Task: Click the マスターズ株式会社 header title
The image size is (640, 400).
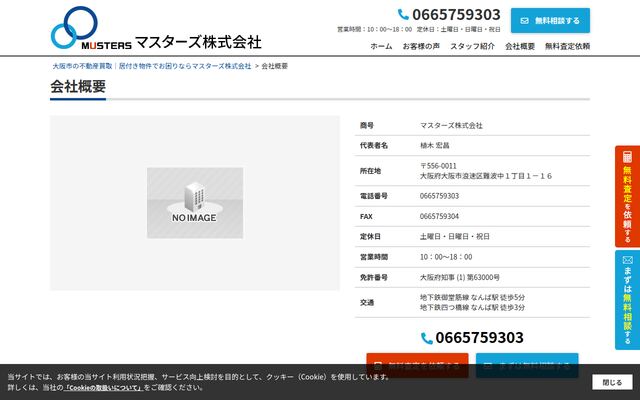Action: coord(198,42)
